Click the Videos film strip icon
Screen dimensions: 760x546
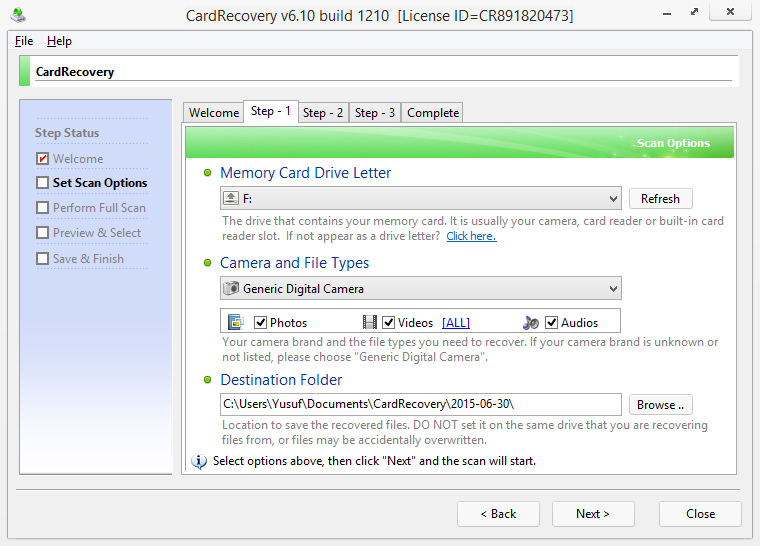pos(370,322)
